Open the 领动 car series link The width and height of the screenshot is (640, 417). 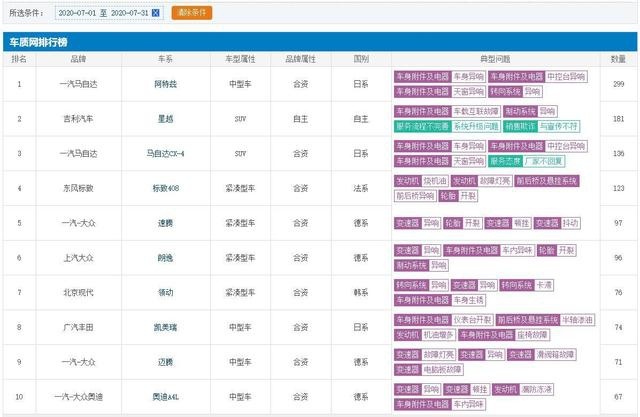coord(165,293)
